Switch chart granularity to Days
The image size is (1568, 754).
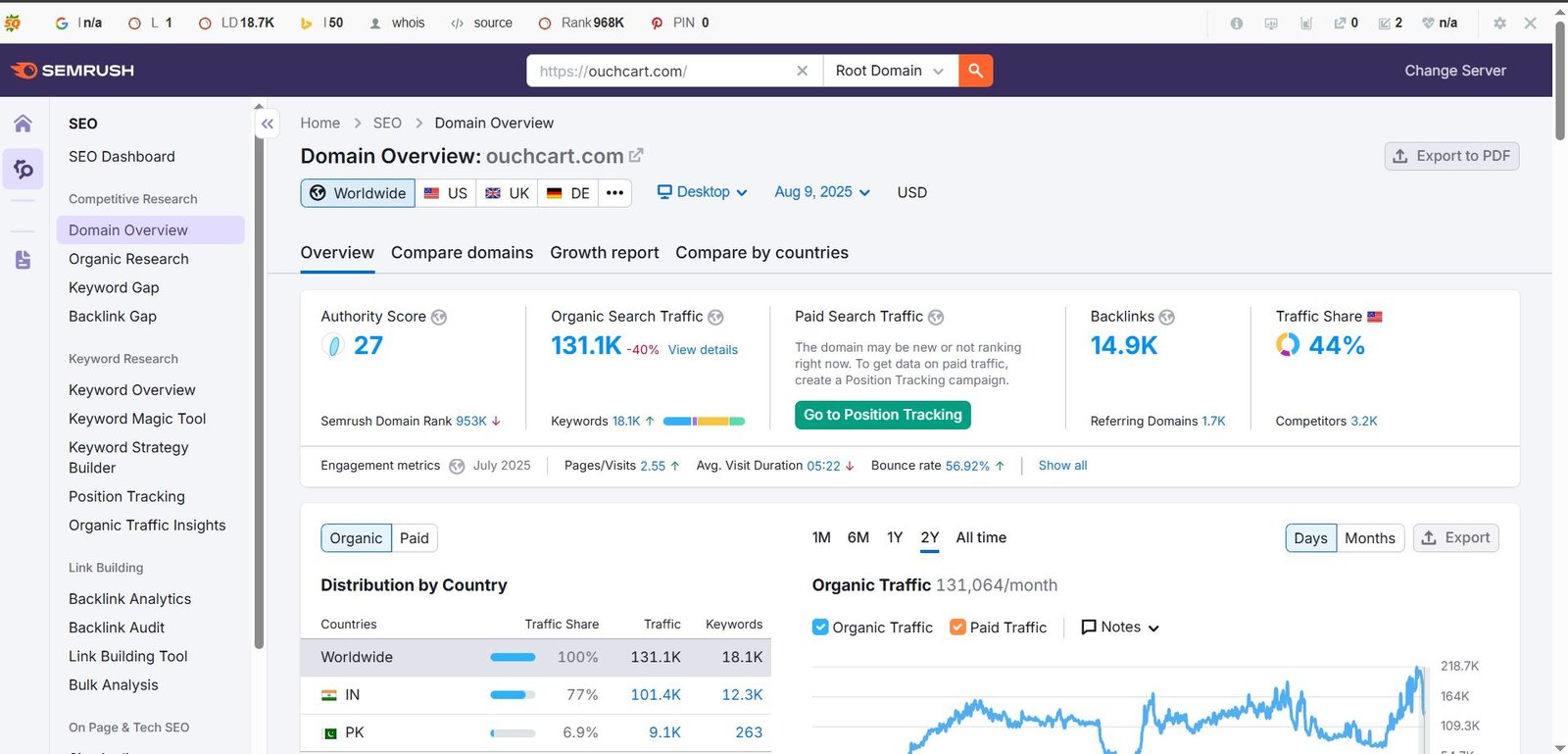(x=1310, y=538)
